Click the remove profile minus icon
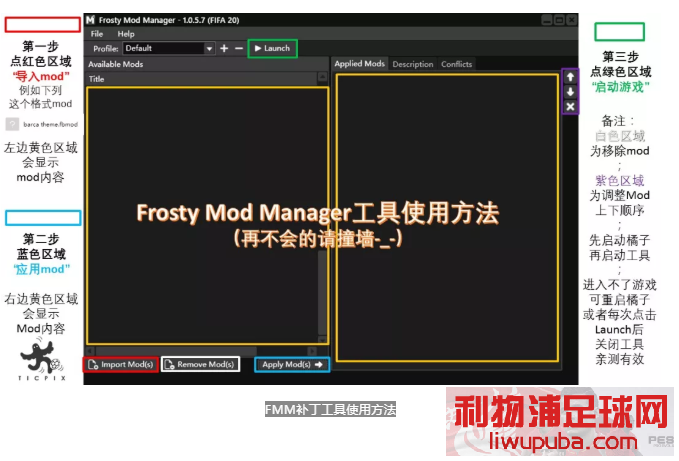 click(239, 48)
